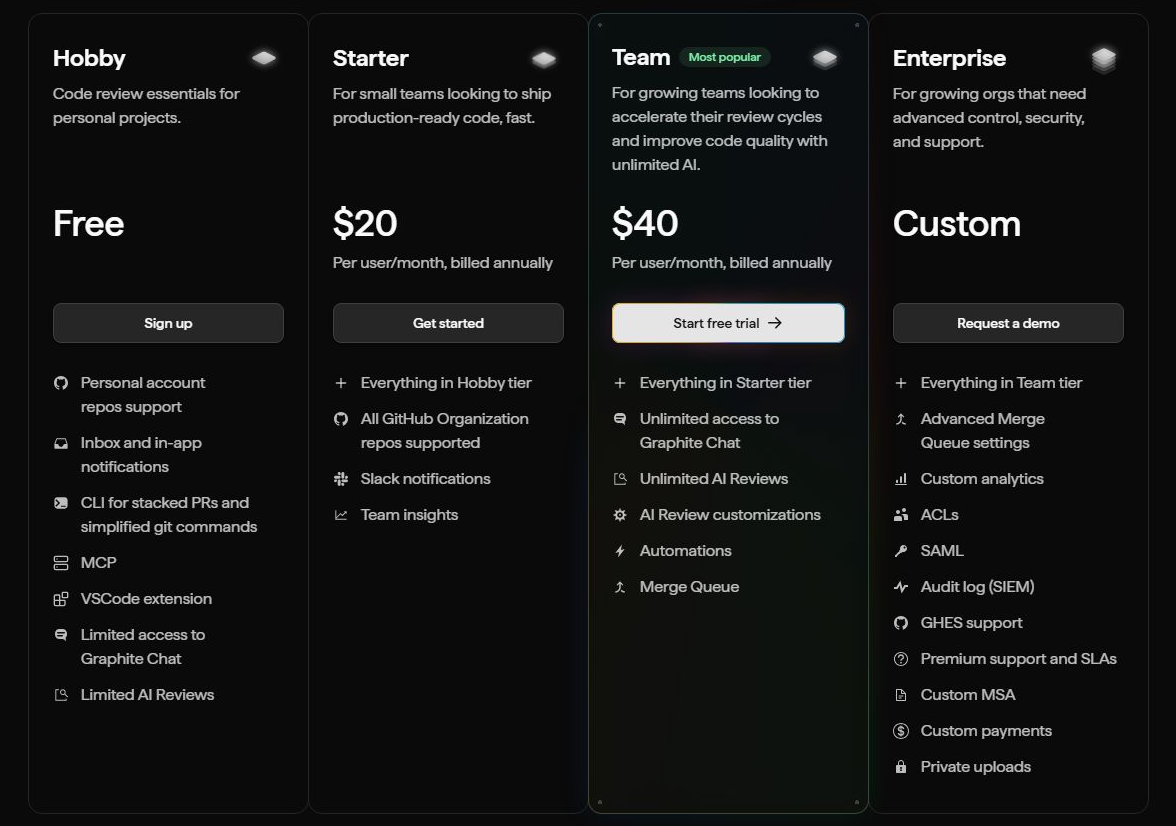
Task: Click the Unlimited AI Reviews icon
Action: tap(620, 479)
